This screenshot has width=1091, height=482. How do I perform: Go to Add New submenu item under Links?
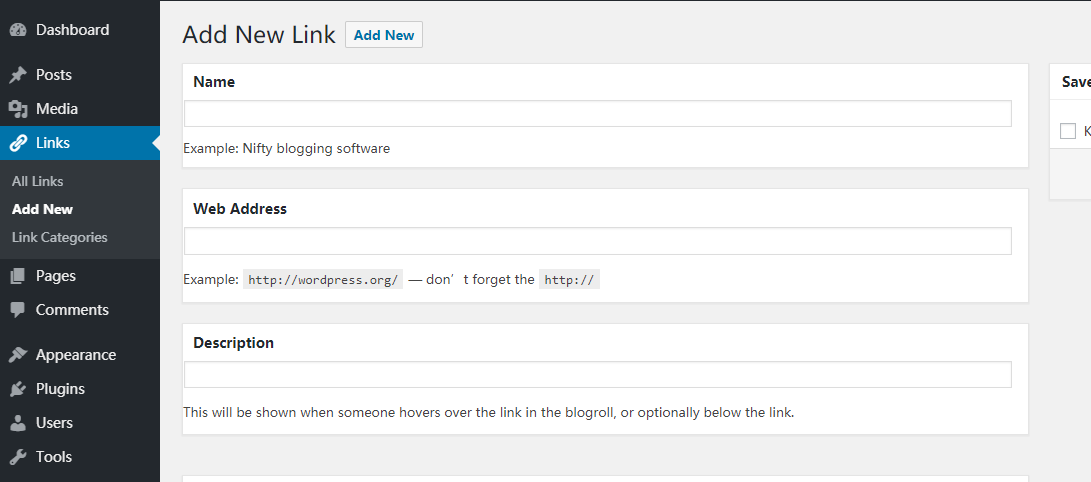pos(43,209)
